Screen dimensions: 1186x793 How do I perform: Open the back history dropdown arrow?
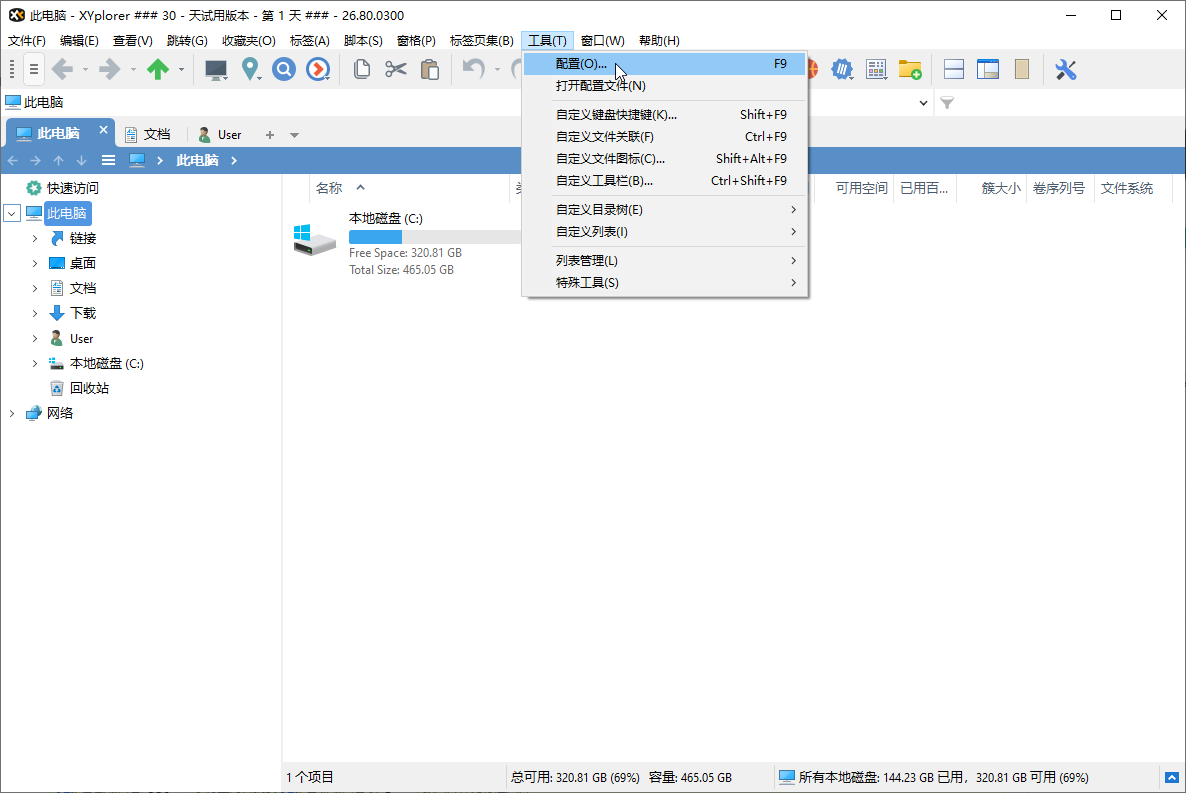coord(85,70)
